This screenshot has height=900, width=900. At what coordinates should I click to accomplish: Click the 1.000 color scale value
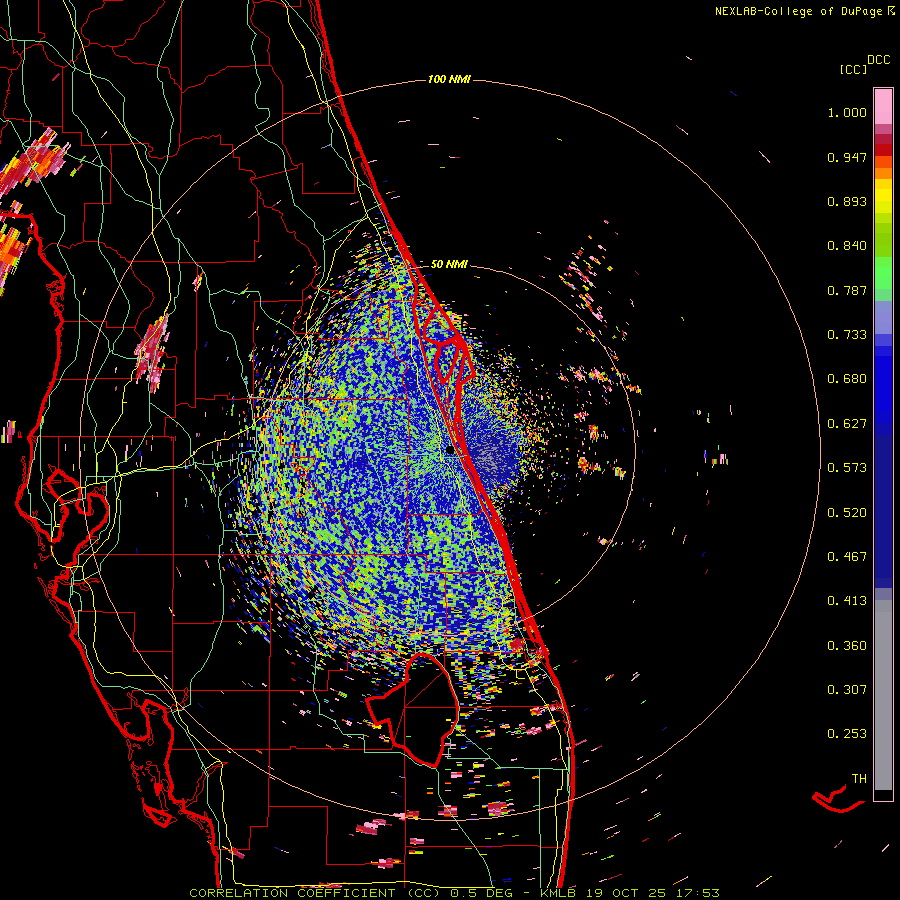tap(847, 112)
